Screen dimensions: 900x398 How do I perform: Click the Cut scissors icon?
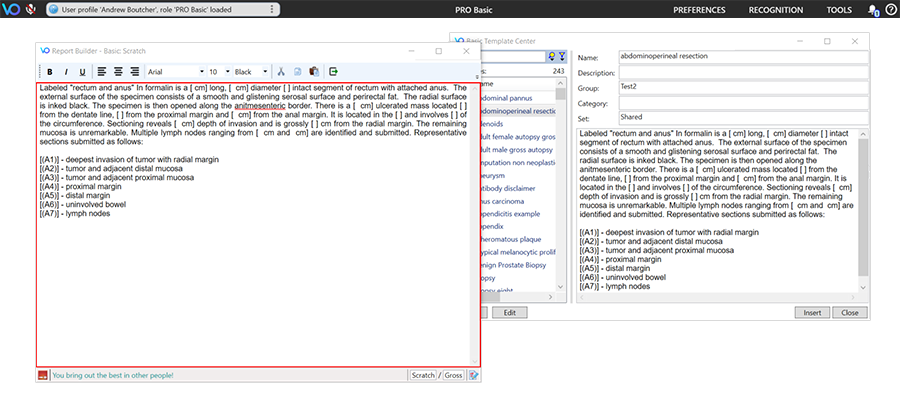click(281, 72)
